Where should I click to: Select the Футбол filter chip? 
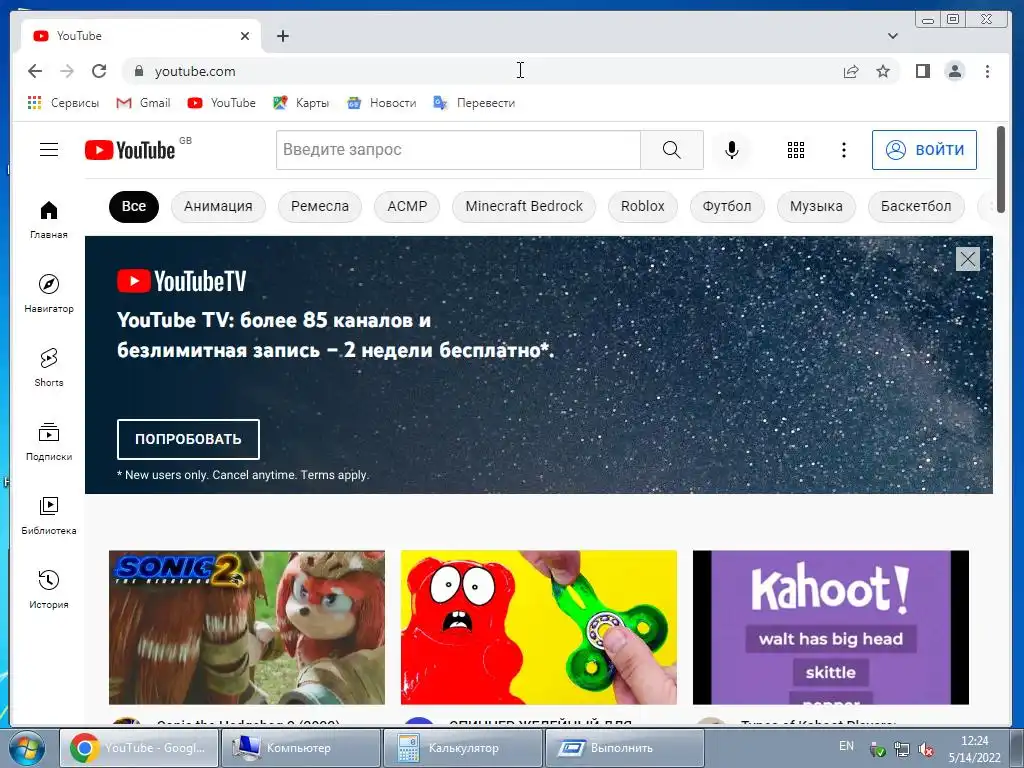(x=727, y=206)
